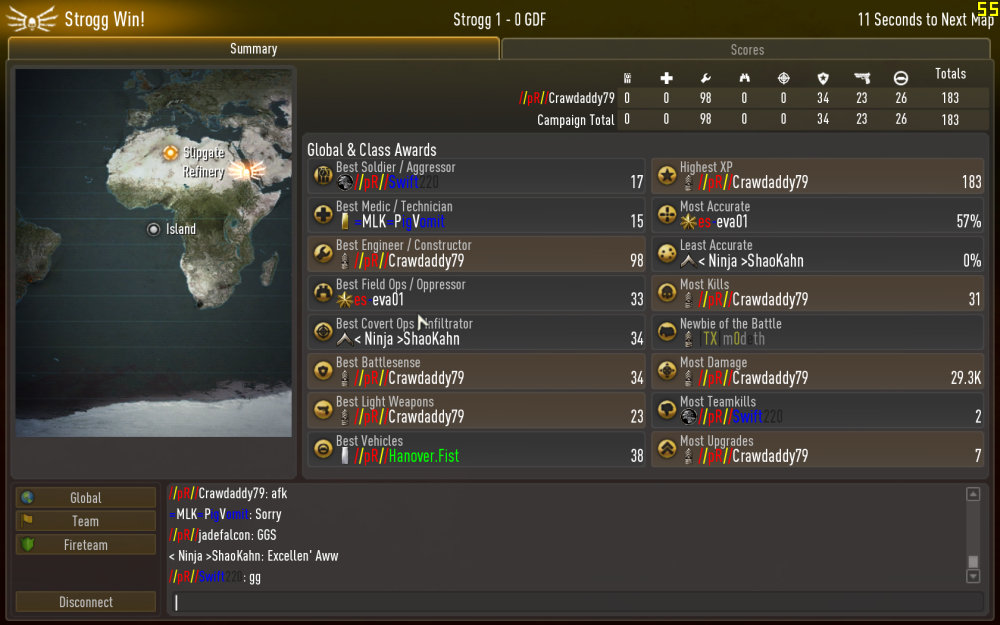
Task: Click the Best Soldier / Aggressor award icon
Action: (x=323, y=175)
